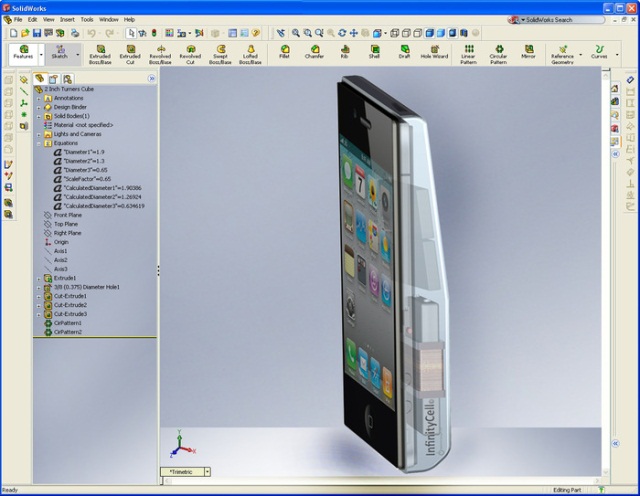The height and width of the screenshot is (496, 640).
Task: Open the Insert menu
Action: click(67, 20)
